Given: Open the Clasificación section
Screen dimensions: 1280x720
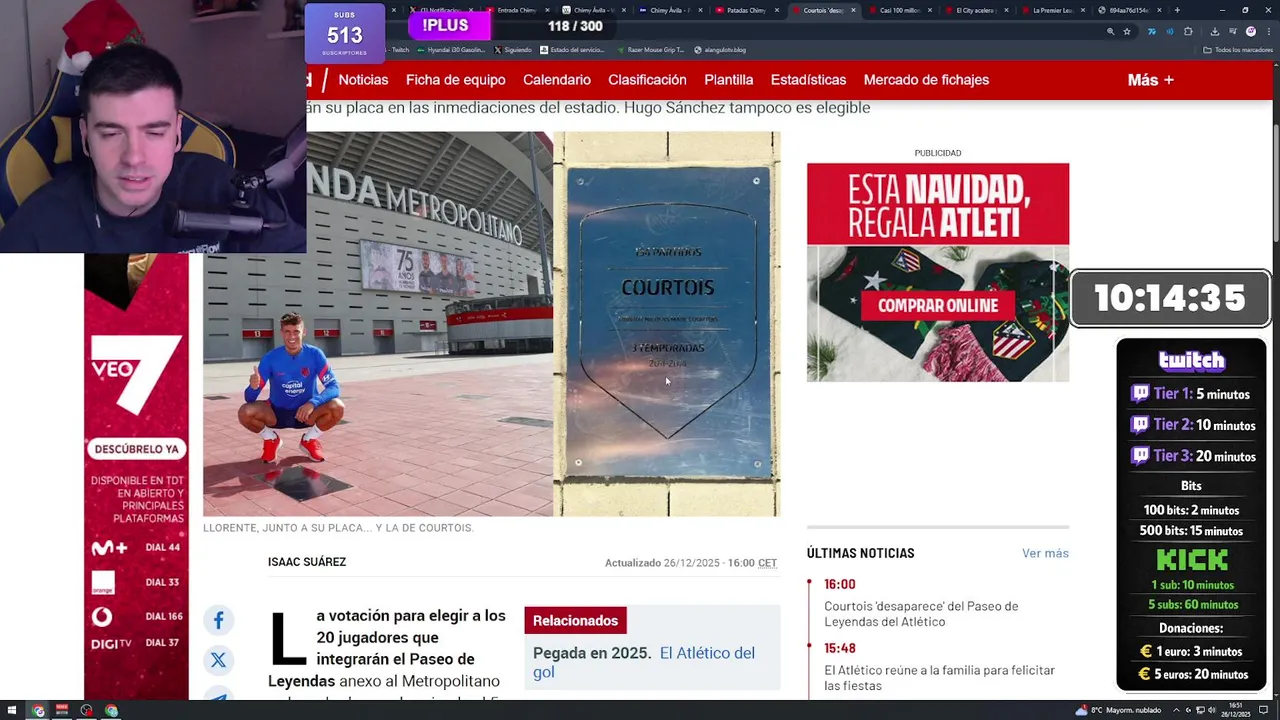Looking at the screenshot, I should [647, 80].
